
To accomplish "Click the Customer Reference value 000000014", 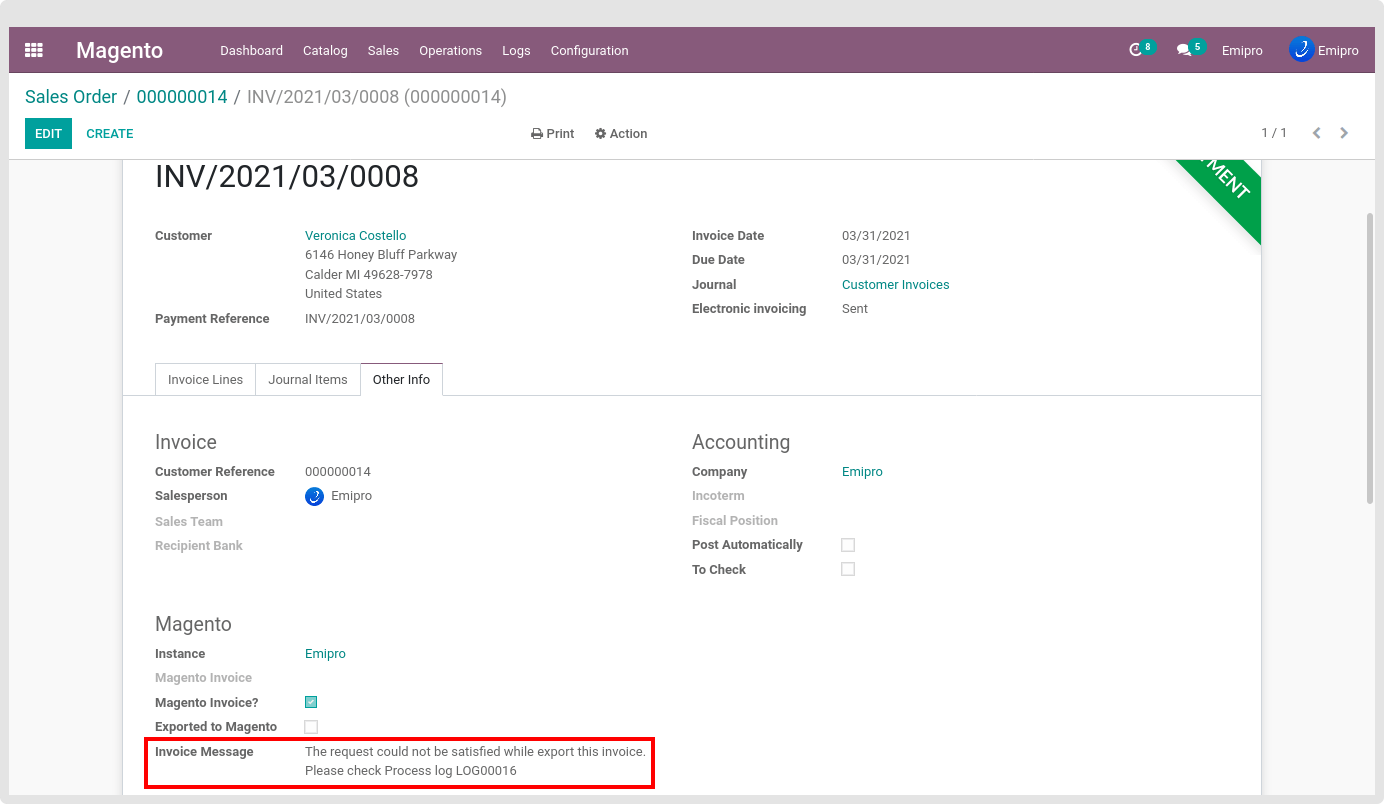I will tap(338, 472).
